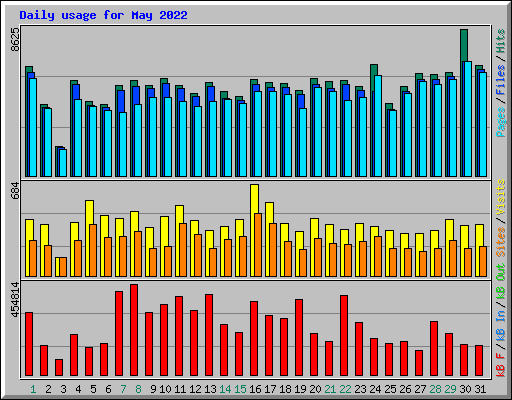This screenshot has height=400, width=512.
Task: Click day label 25 on the x-axis
Action: [390, 389]
